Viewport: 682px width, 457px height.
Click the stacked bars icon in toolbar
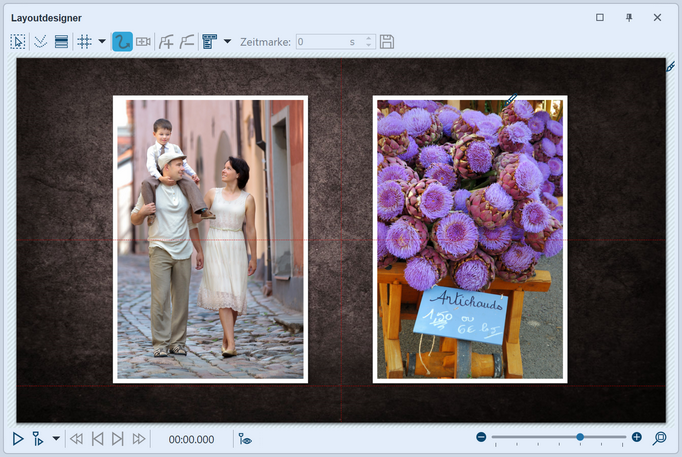tap(61, 42)
